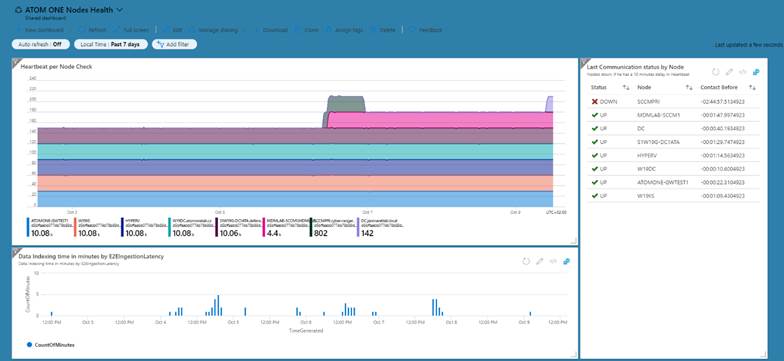Sort the table by the Status column
784x361 pixels.
point(626,88)
